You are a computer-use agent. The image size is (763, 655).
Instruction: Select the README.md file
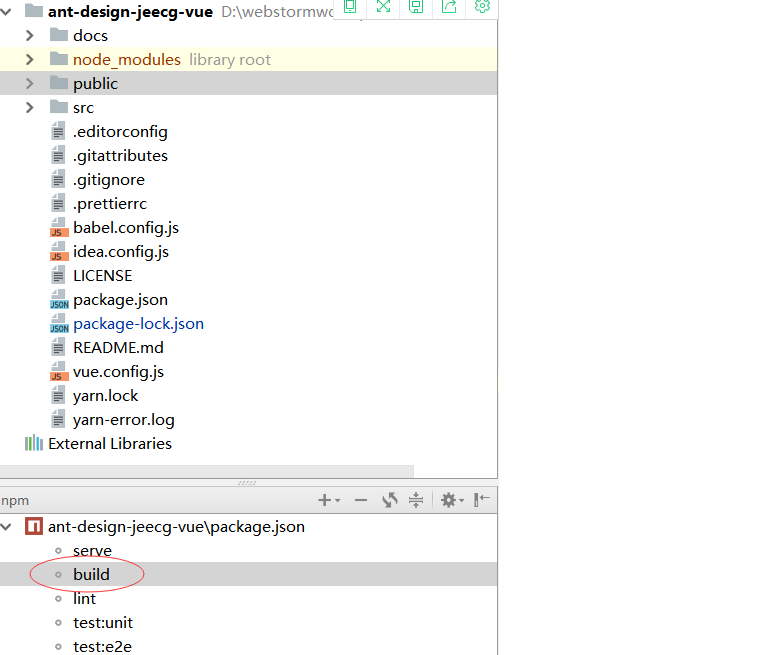click(x=118, y=347)
